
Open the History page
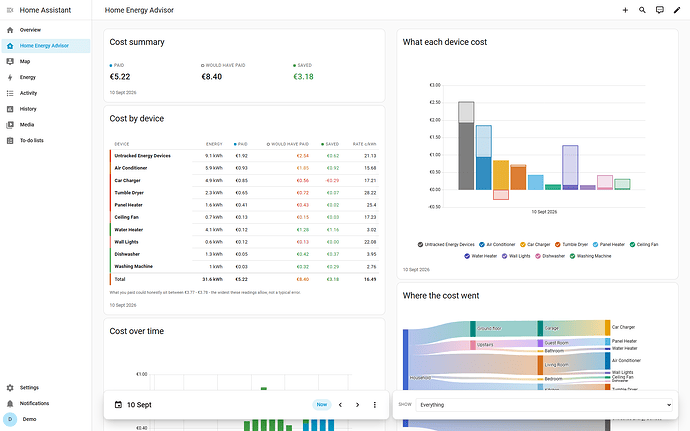coord(46,109)
